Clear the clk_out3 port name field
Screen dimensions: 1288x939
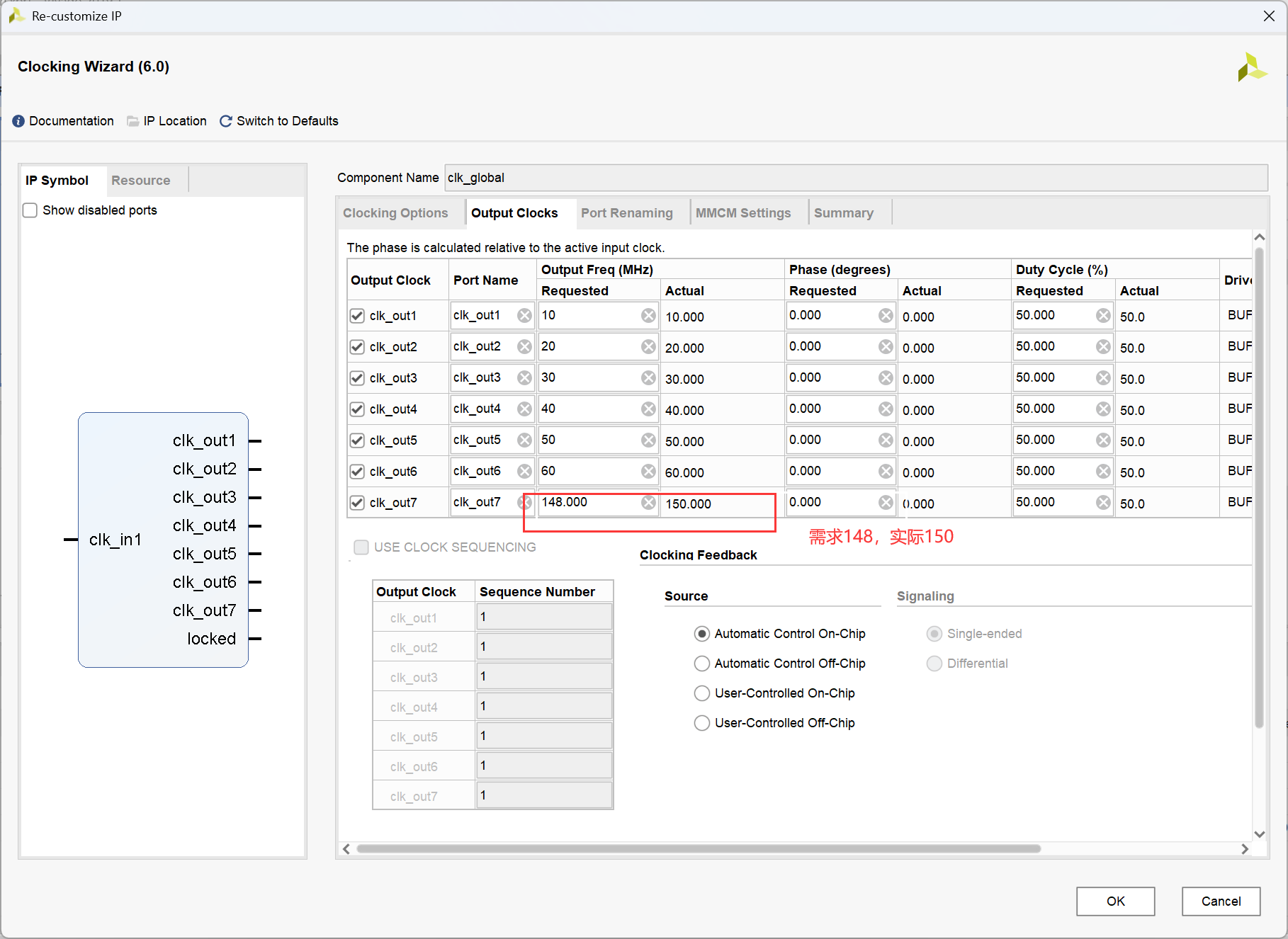[524, 378]
